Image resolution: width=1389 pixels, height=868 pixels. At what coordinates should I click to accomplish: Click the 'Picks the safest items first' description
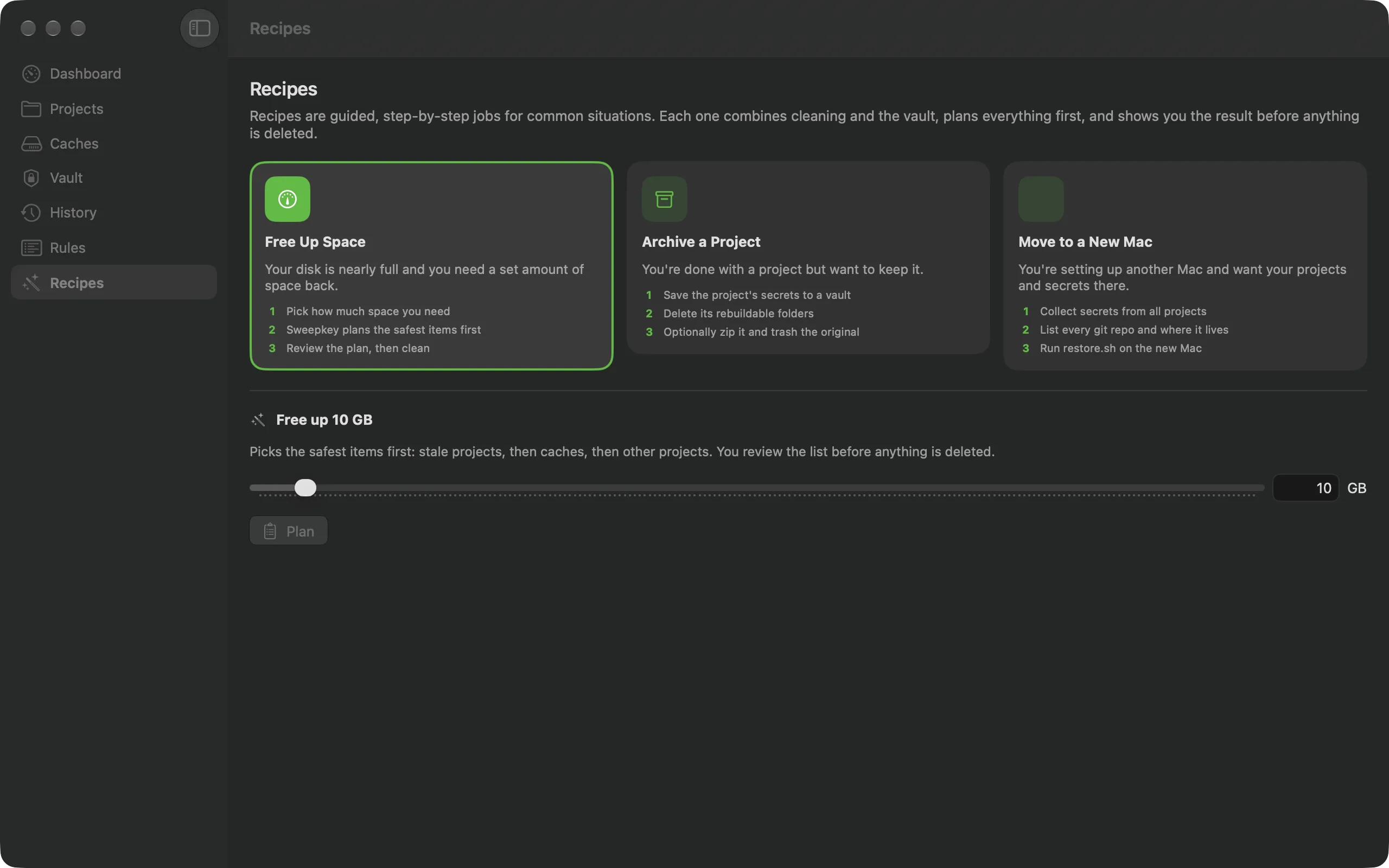click(622, 452)
